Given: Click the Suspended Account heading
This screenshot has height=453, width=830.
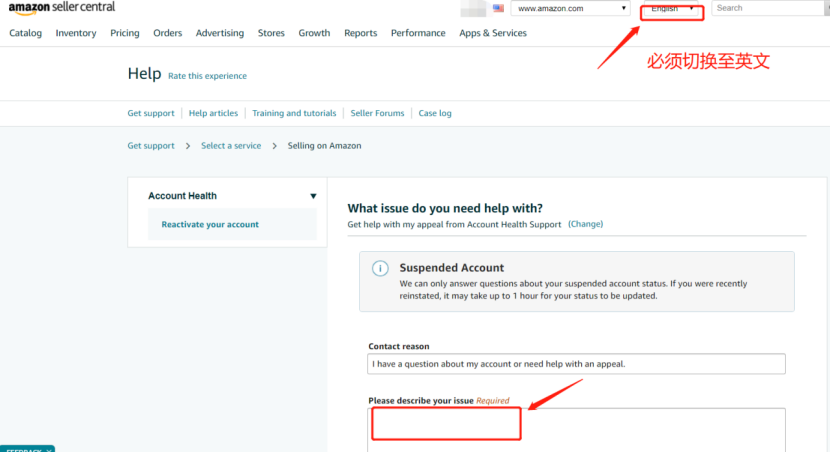Looking at the screenshot, I should [x=452, y=268].
